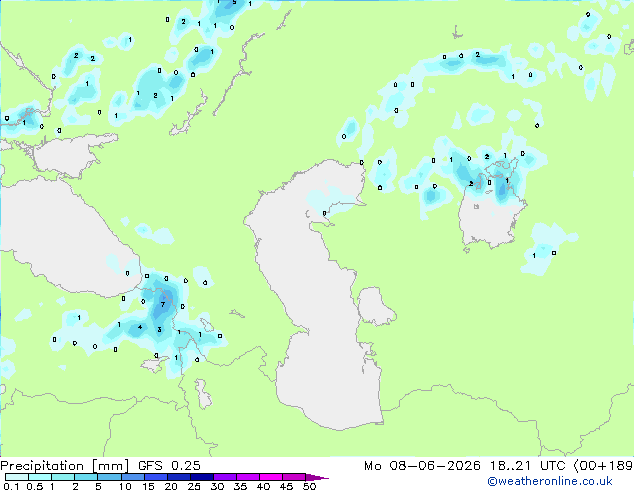Select the 0.1–0.5 mm legend swatch

point(17,477)
